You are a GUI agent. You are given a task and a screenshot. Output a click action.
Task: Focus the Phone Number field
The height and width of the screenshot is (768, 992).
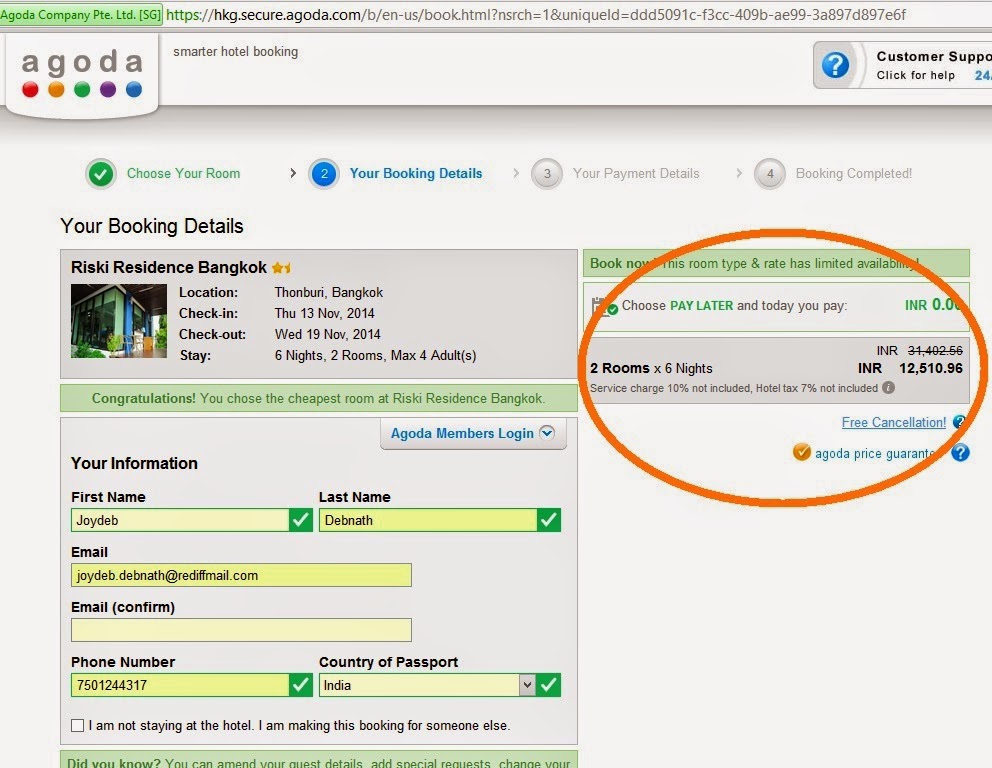tap(180, 685)
